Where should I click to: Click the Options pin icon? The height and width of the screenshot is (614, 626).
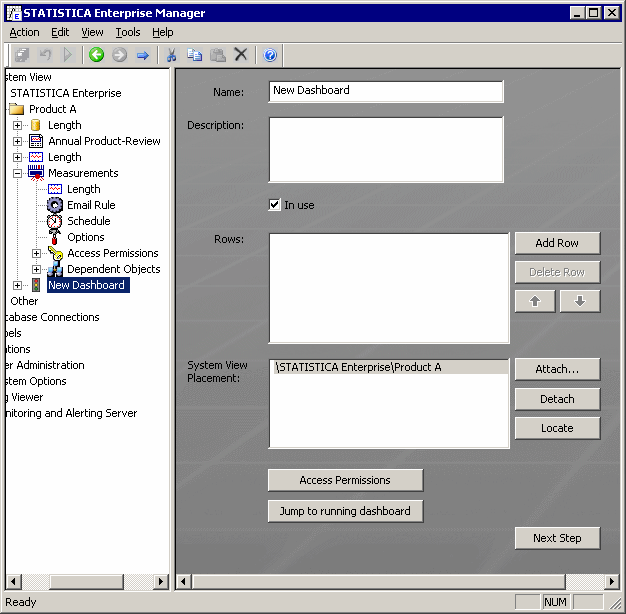(x=55, y=237)
